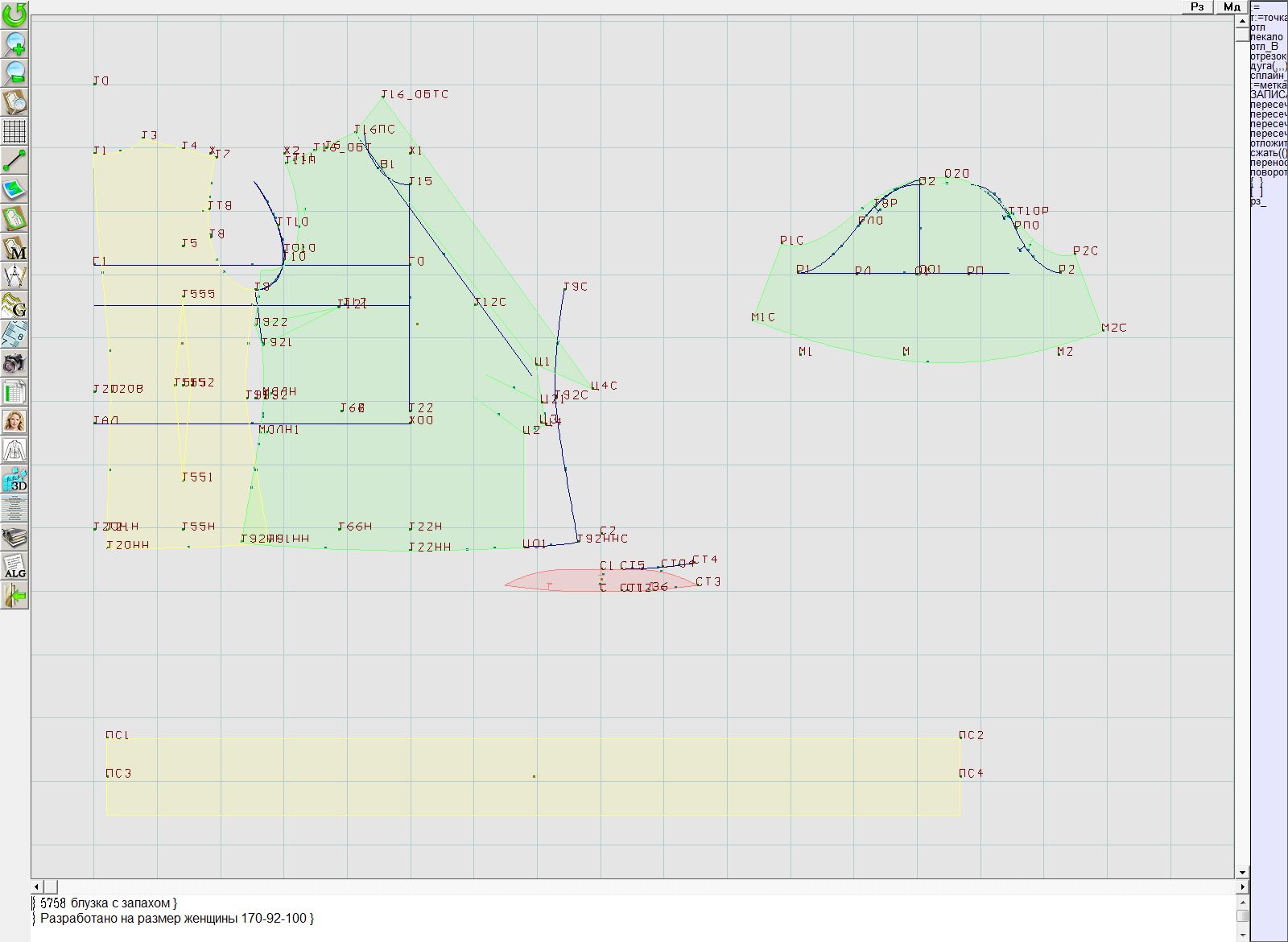Select 'отрезок' in the operator list
Image resolution: width=1288 pixels, height=942 pixels.
pyautogui.click(x=1268, y=56)
